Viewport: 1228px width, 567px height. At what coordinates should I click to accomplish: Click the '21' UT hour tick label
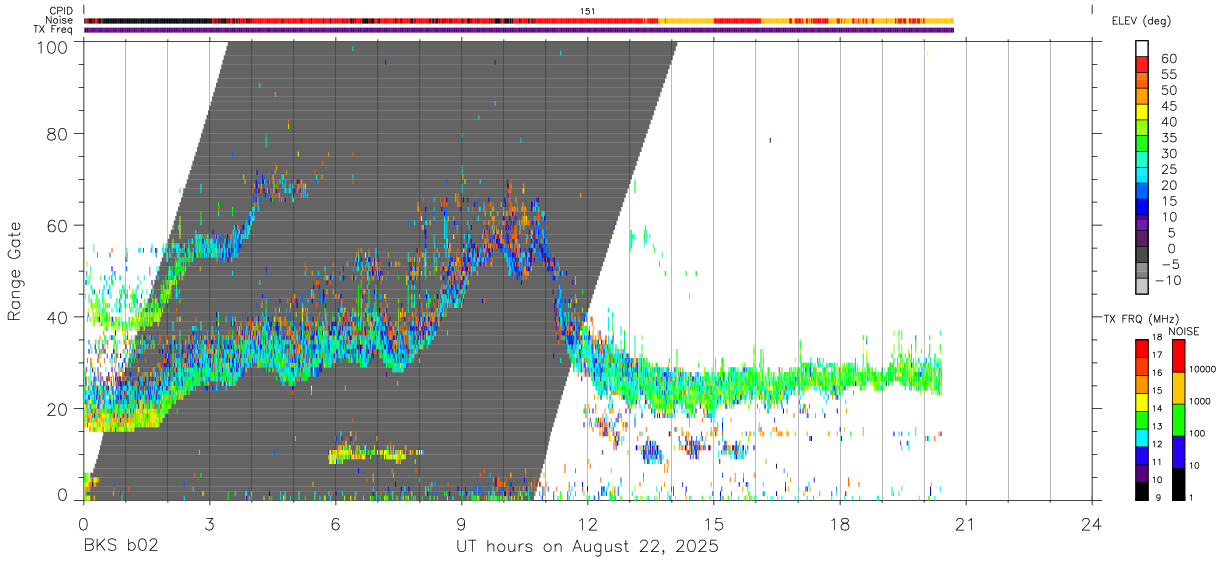tap(966, 522)
